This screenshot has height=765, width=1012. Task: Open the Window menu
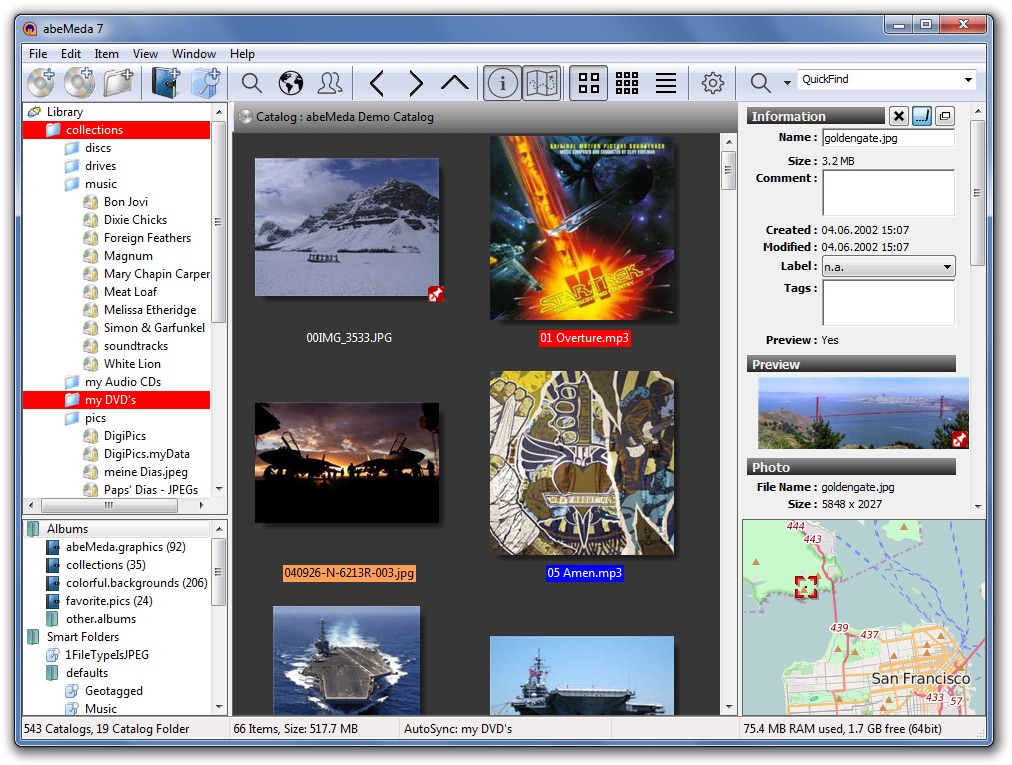[193, 54]
